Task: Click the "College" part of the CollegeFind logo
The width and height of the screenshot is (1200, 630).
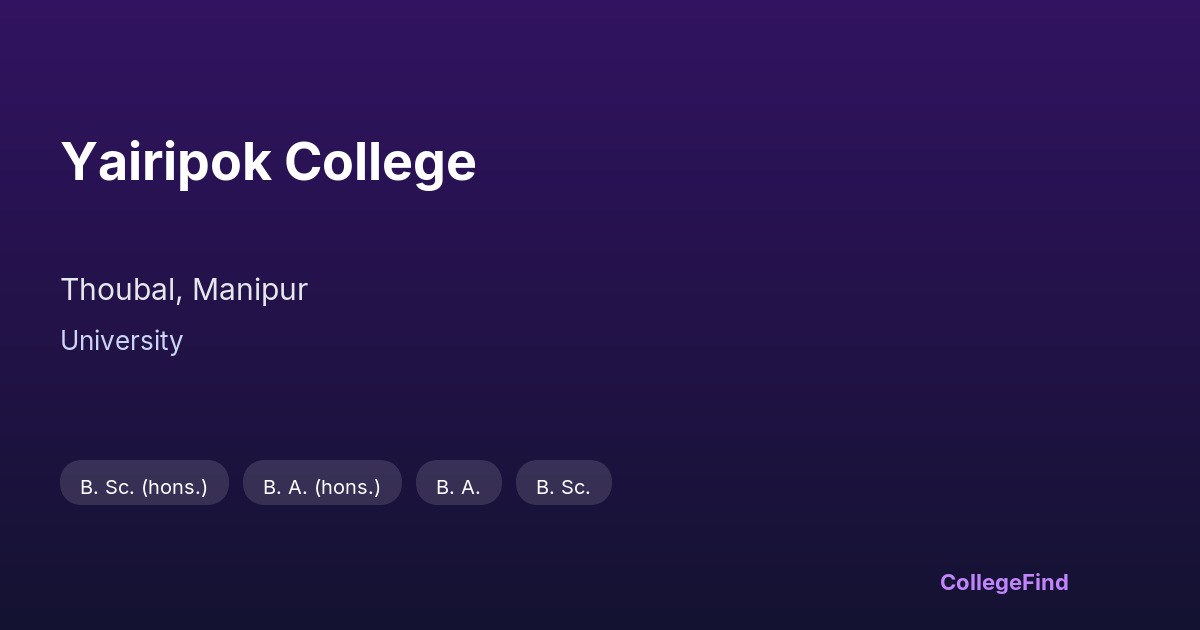Action: point(978,582)
